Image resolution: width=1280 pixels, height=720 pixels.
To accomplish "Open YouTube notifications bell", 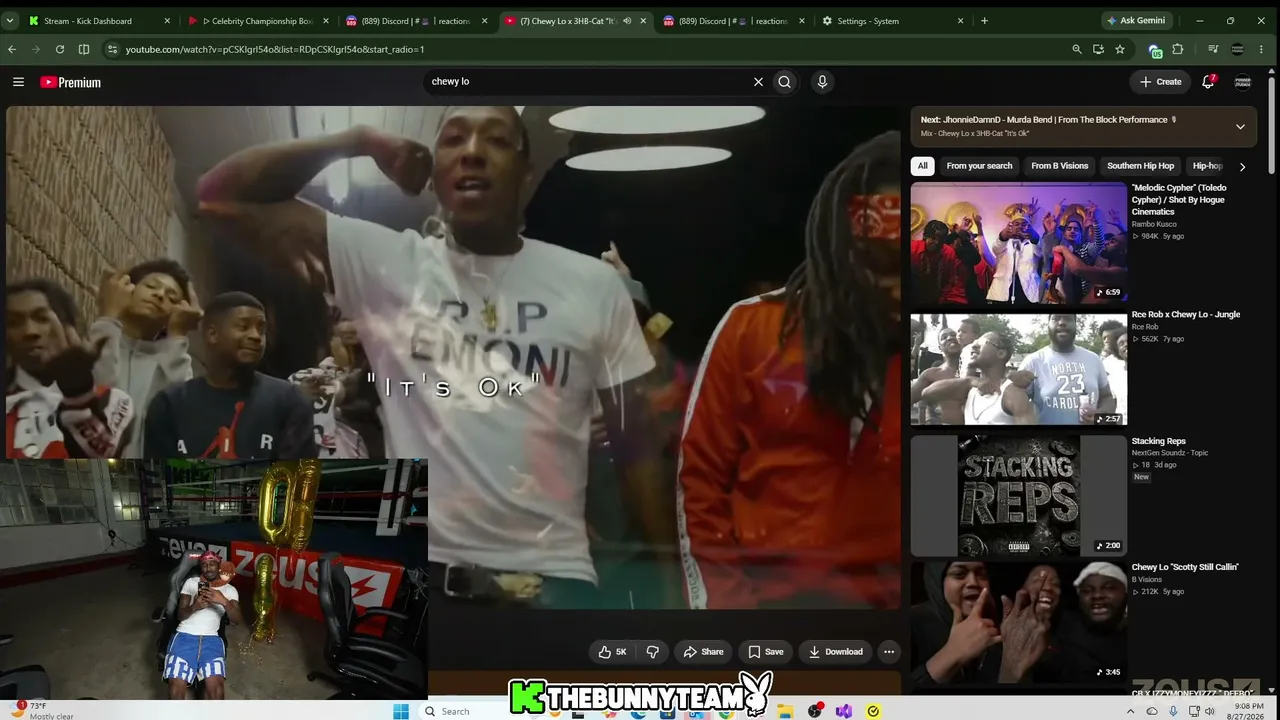I will point(1208,82).
